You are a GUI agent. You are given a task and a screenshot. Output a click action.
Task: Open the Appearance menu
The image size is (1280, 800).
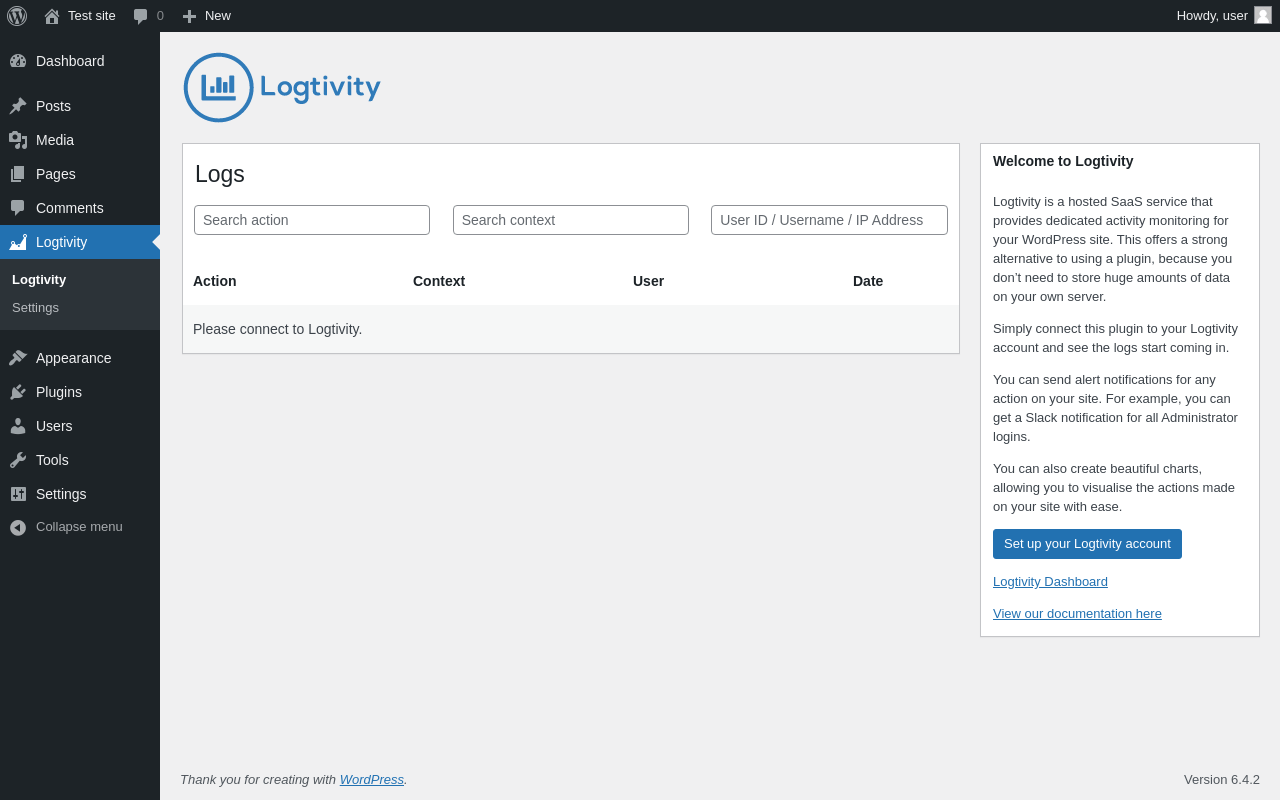coord(80,358)
